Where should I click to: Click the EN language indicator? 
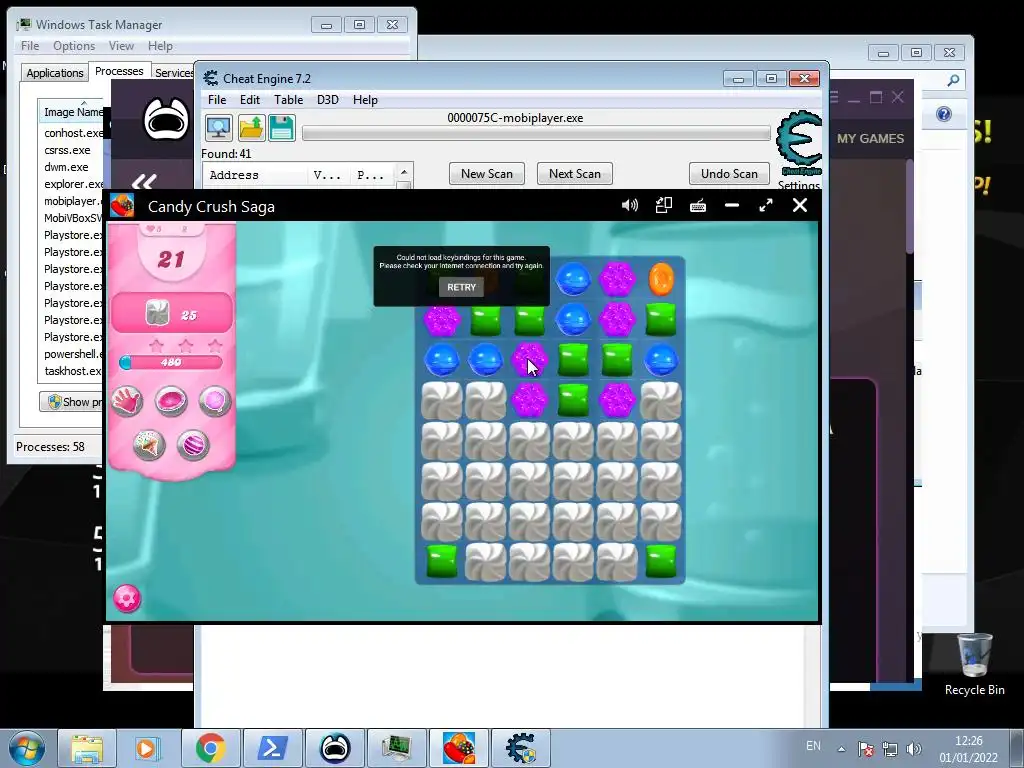(813, 746)
